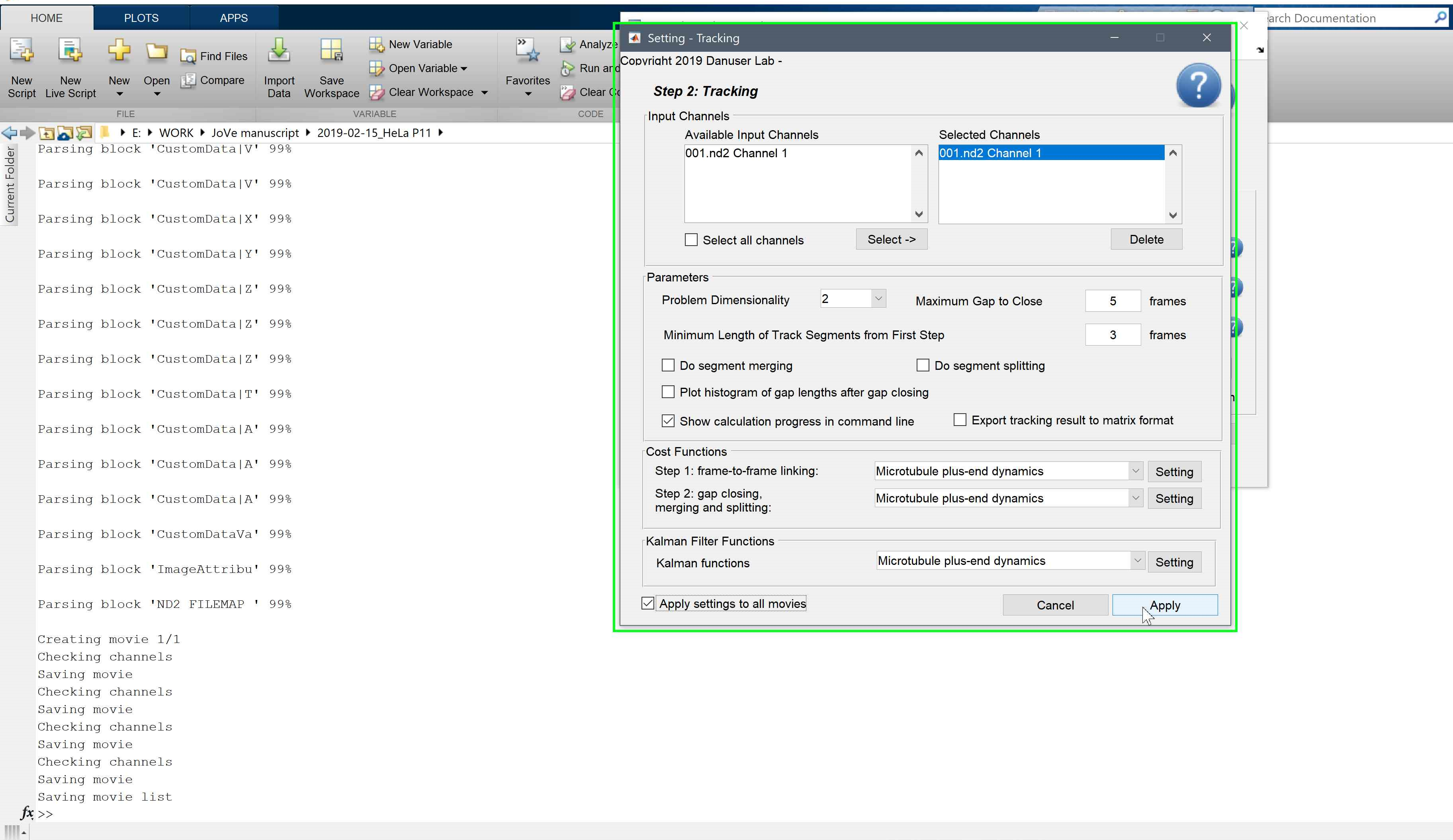Toggle Apply settings to all movies
This screenshot has width=1453, height=840.
coord(648,604)
